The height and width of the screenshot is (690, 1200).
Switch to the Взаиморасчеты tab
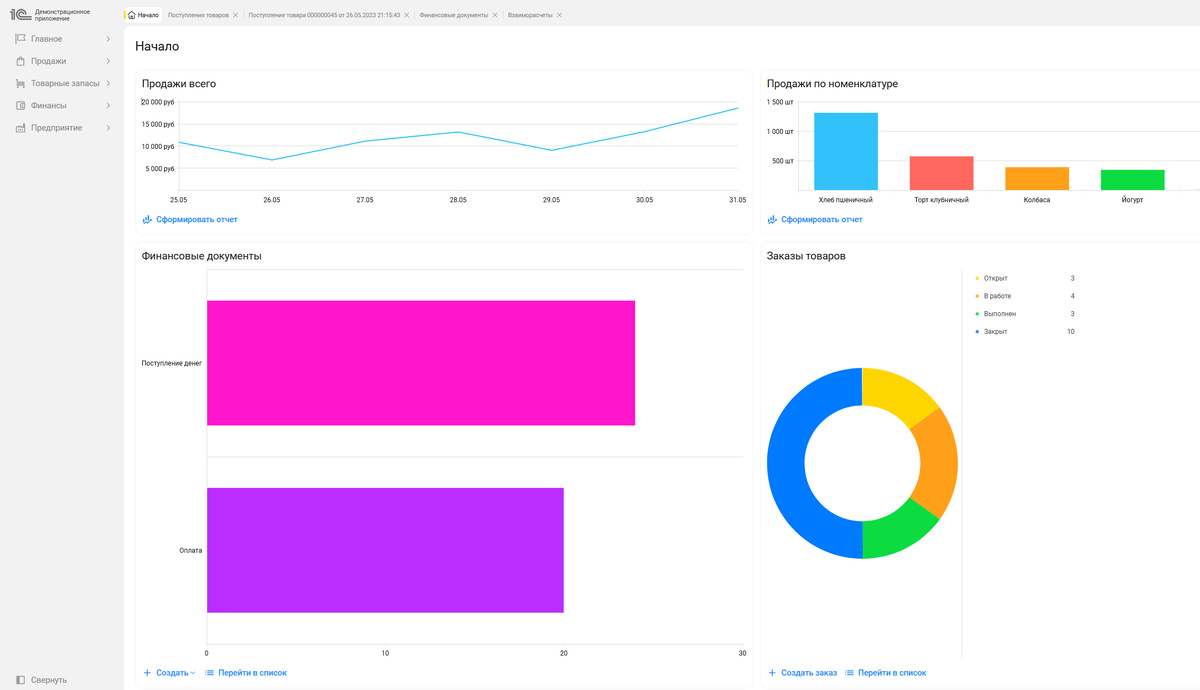coord(530,15)
